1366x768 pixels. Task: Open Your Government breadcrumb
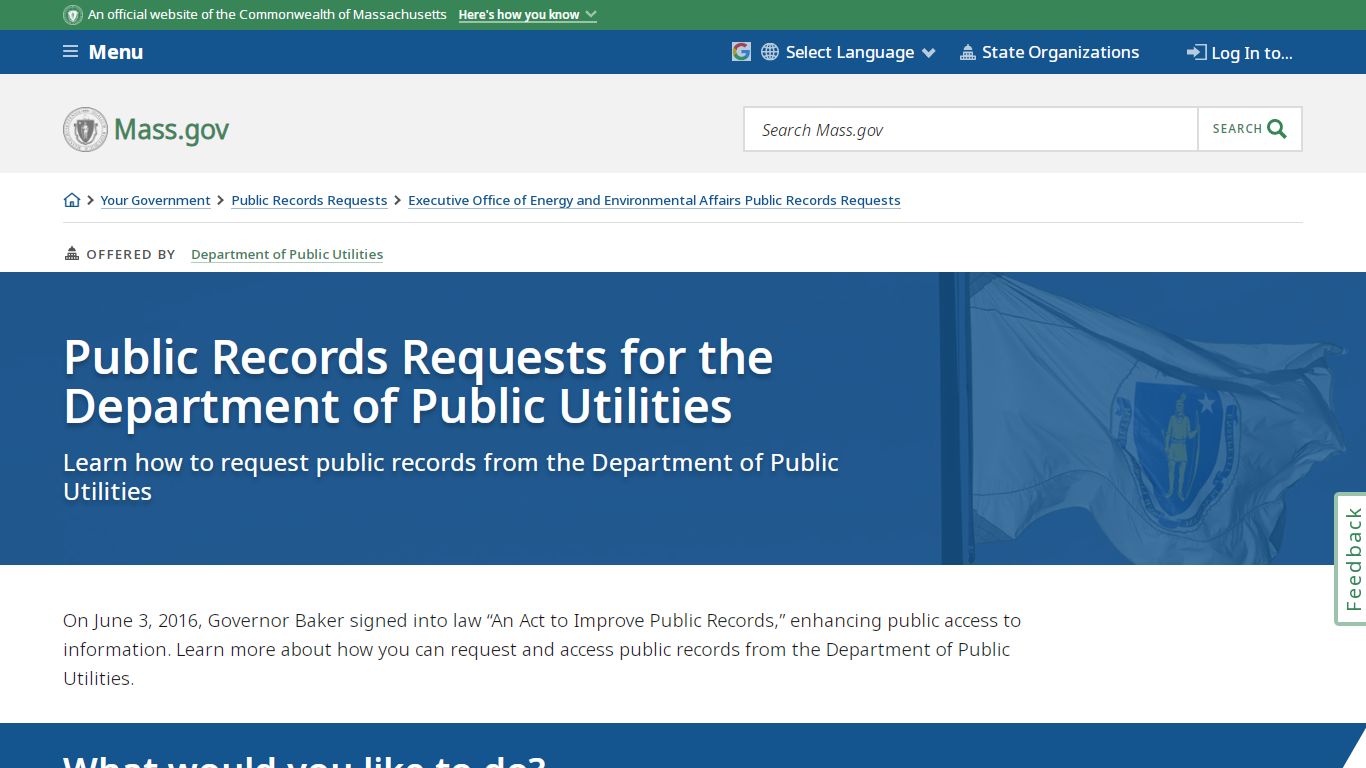point(155,200)
